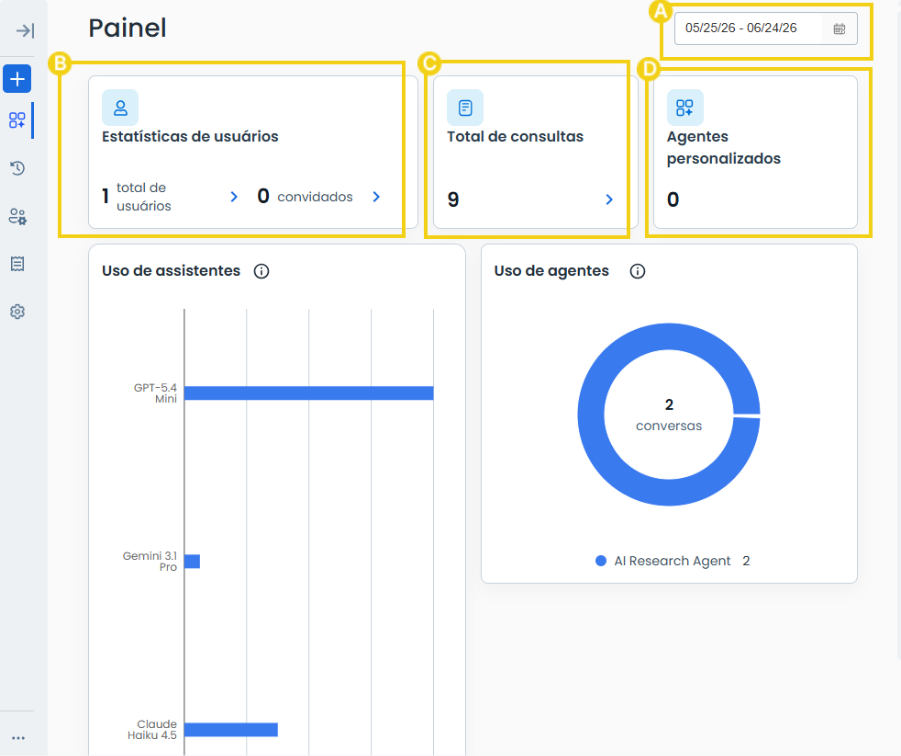Click document icon on Total de consultas card
The image size is (901, 756).
465,107
